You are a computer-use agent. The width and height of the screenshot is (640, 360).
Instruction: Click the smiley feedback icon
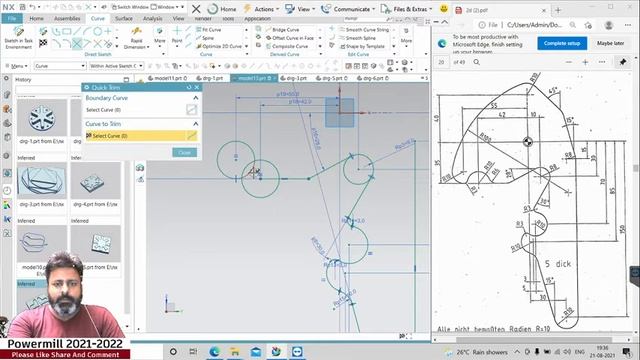tap(444, 9)
